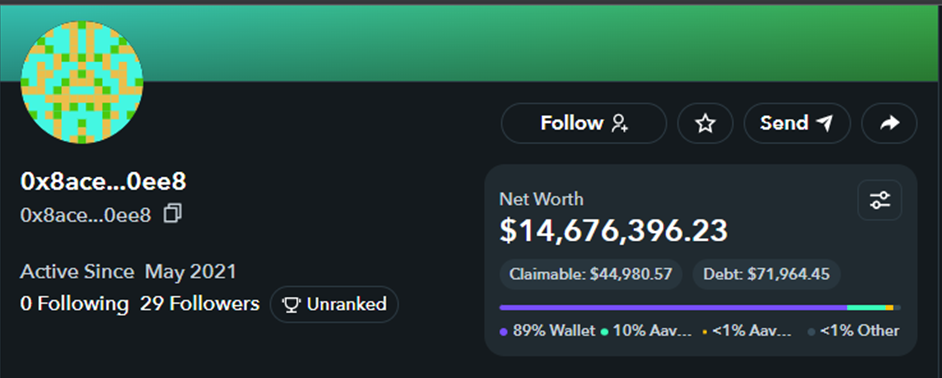This screenshot has height=378, width=942.
Task: Open the 29 Followers list
Action: (x=200, y=303)
